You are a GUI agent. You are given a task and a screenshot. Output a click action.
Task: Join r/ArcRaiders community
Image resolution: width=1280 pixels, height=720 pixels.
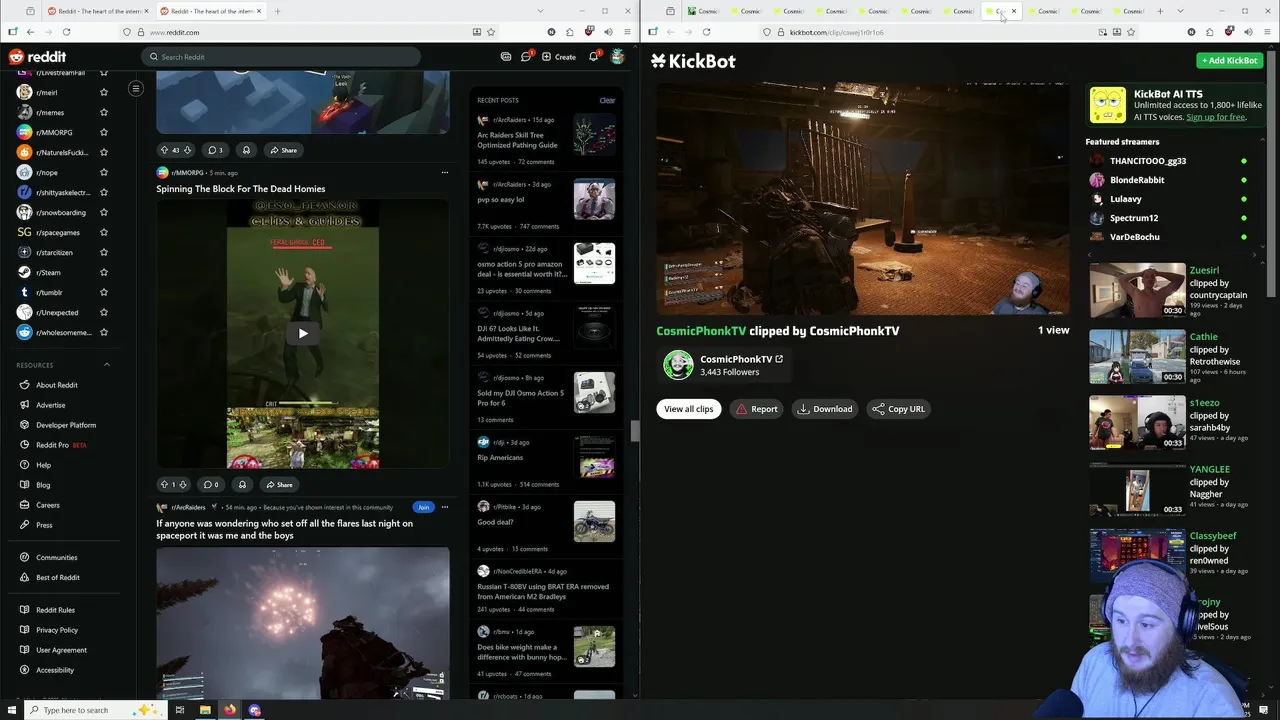coord(423,507)
